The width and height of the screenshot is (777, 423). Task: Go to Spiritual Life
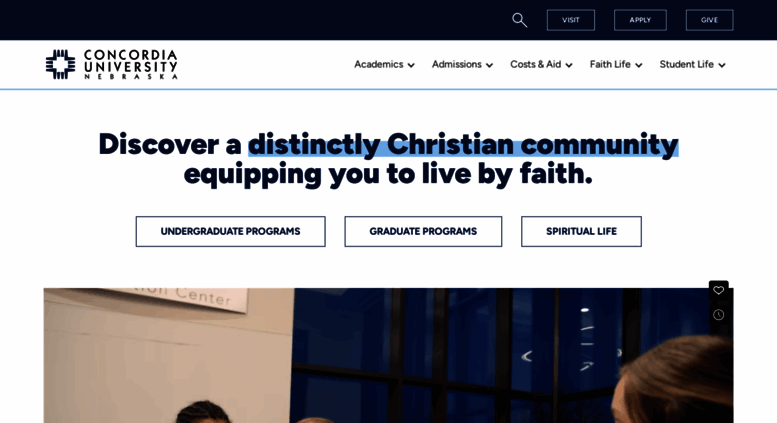pyautogui.click(x=581, y=231)
